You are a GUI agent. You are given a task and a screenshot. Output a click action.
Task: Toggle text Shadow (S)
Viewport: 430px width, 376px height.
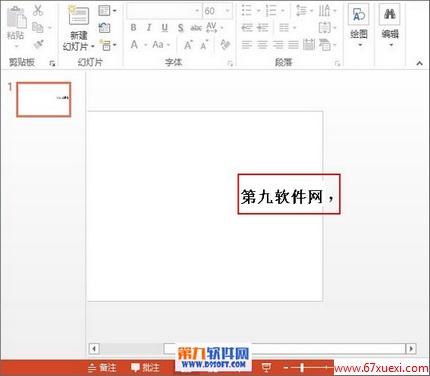(180, 28)
